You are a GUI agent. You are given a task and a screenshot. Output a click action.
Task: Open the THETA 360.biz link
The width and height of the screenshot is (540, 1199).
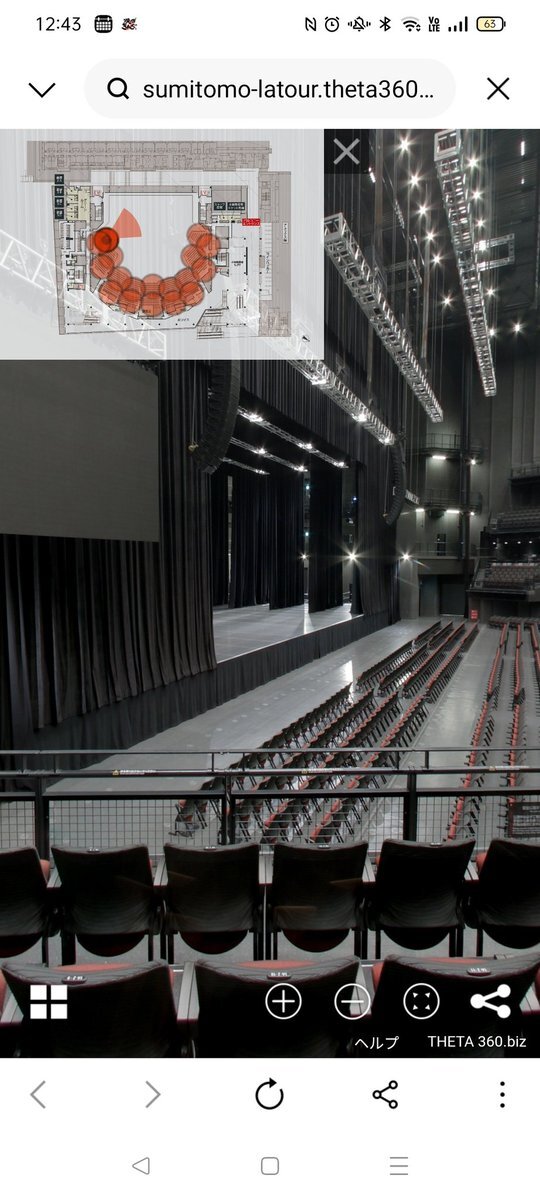pyautogui.click(x=477, y=1041)
